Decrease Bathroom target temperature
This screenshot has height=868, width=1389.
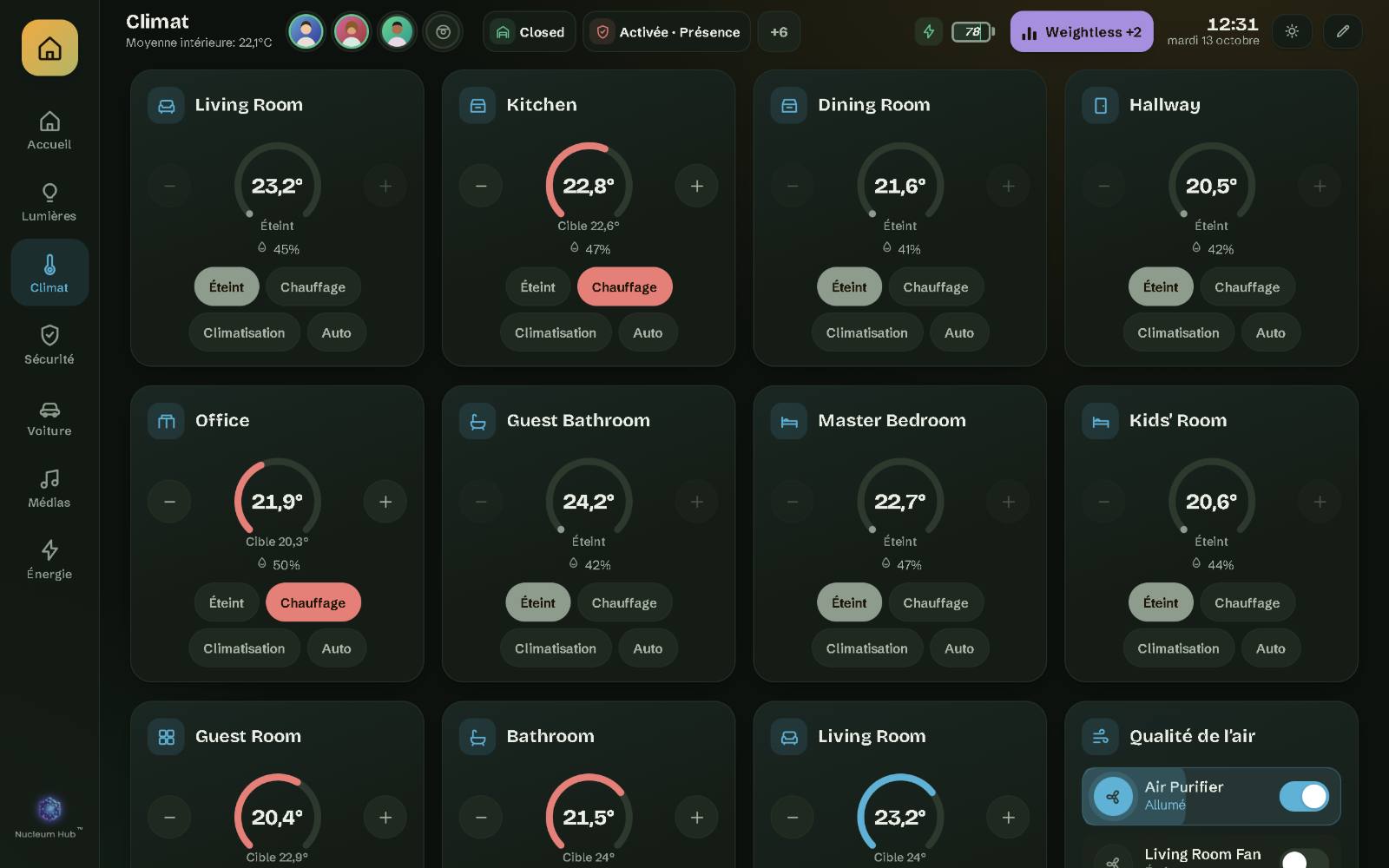click(481, 818)
